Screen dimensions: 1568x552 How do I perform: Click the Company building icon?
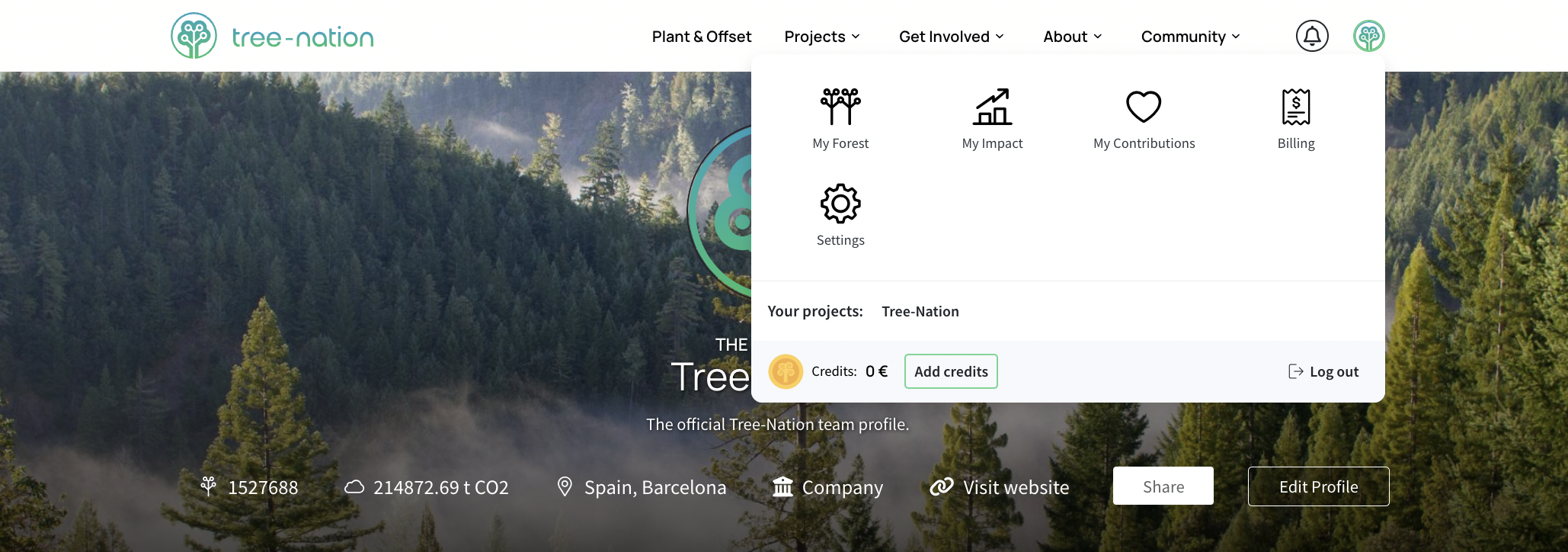coord(782,486)
